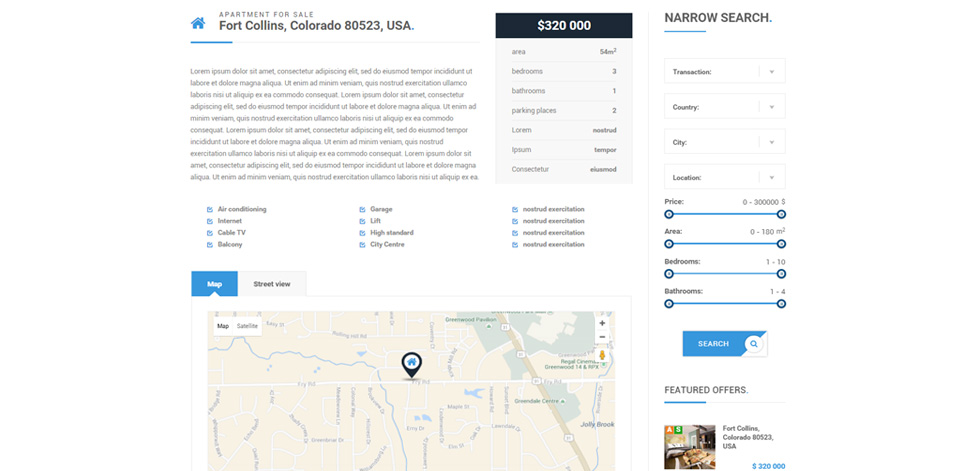Click the bathrooms row in the details table

[x=564, y=91]
